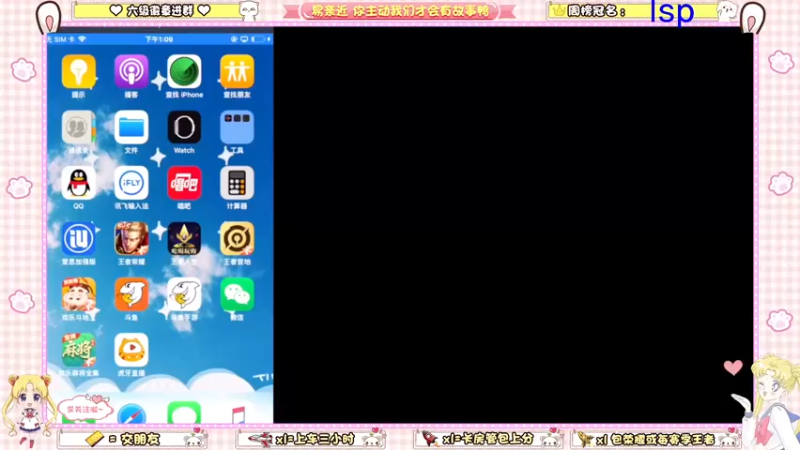
Task: Open Safari in the dock
Action: click(131, 414)
